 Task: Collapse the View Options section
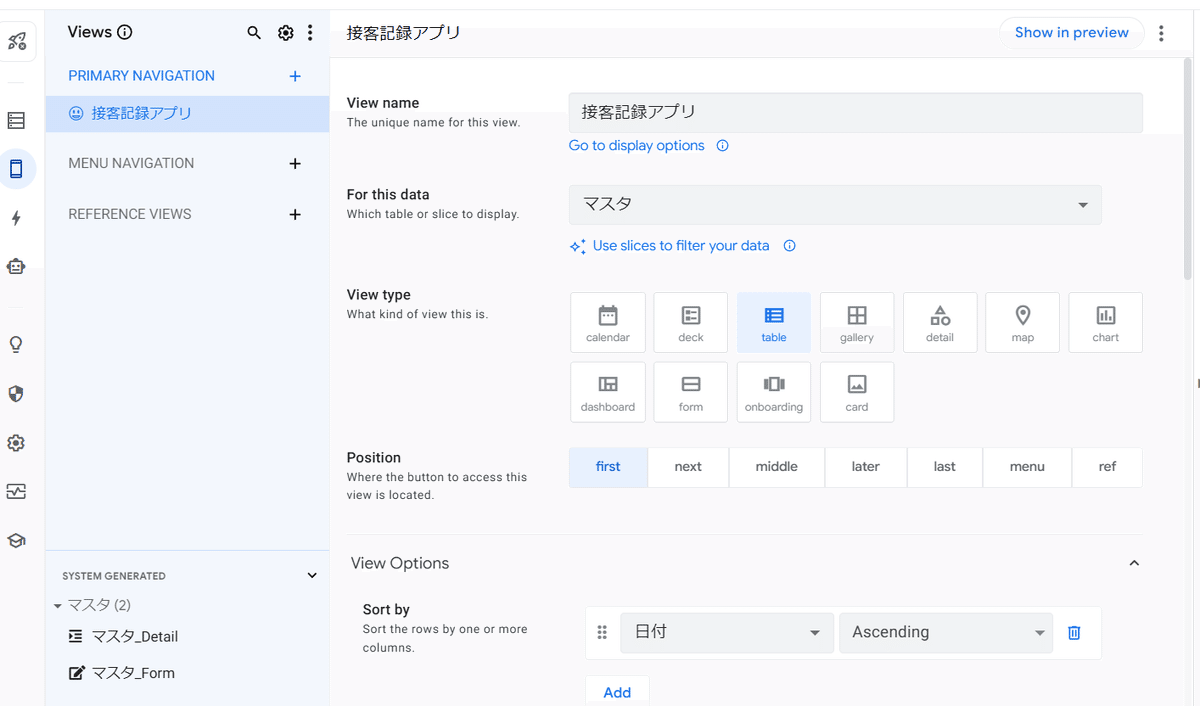tap(1134, 564)
